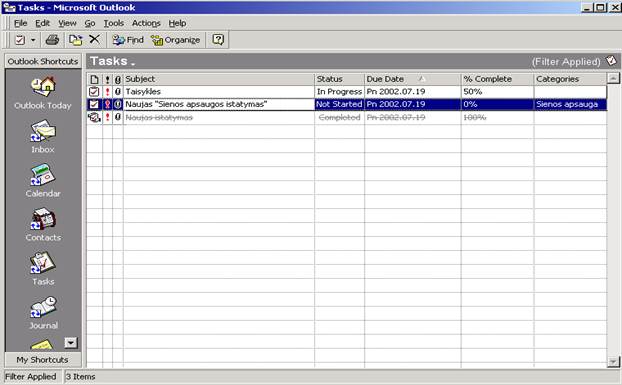Mark Taisykles task complete checkbox
Screen dimensions: 622x385
click(94, 92)
